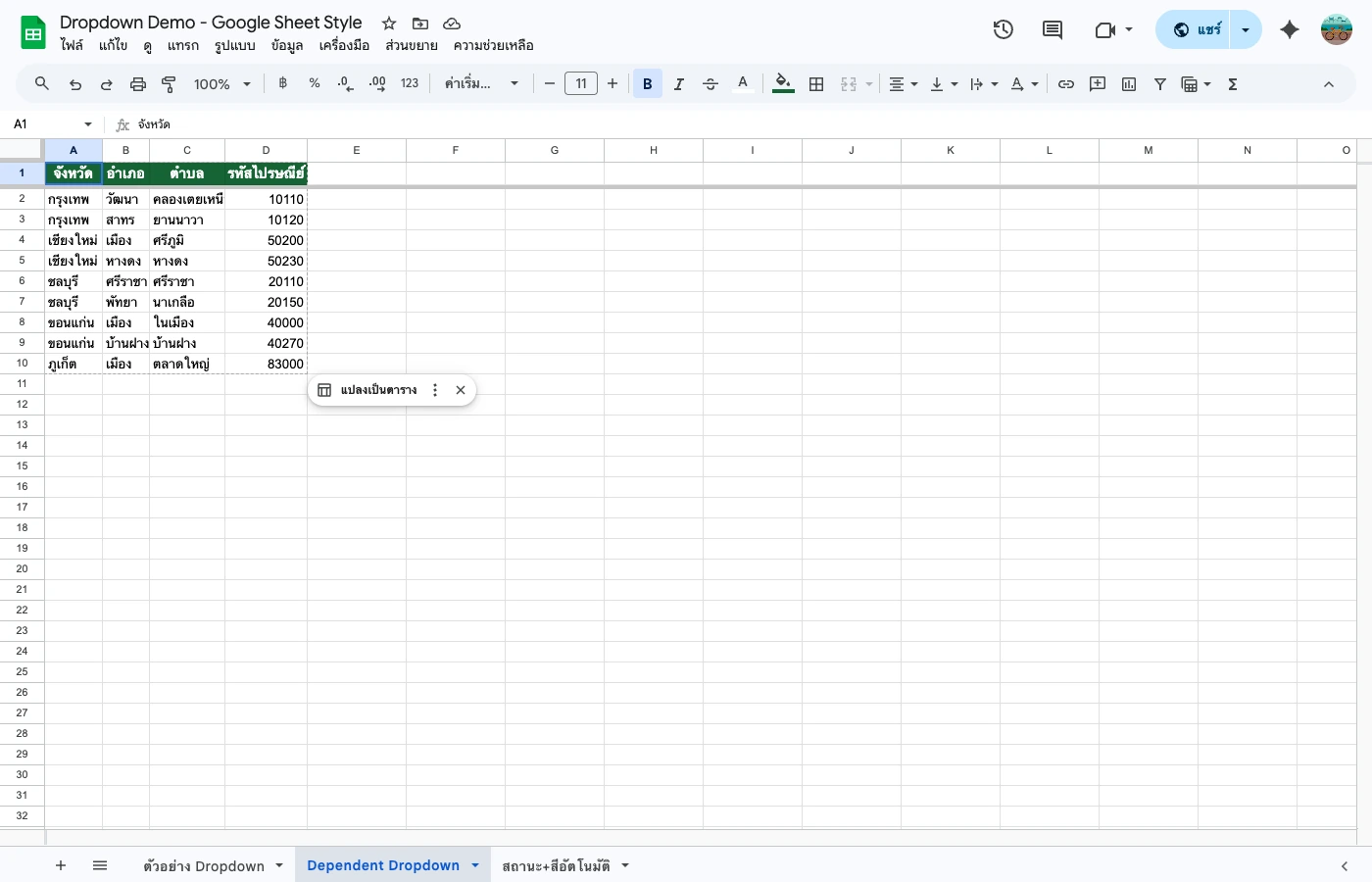Select the paint format tool
Screen dimensions: 1372x882
168,83
